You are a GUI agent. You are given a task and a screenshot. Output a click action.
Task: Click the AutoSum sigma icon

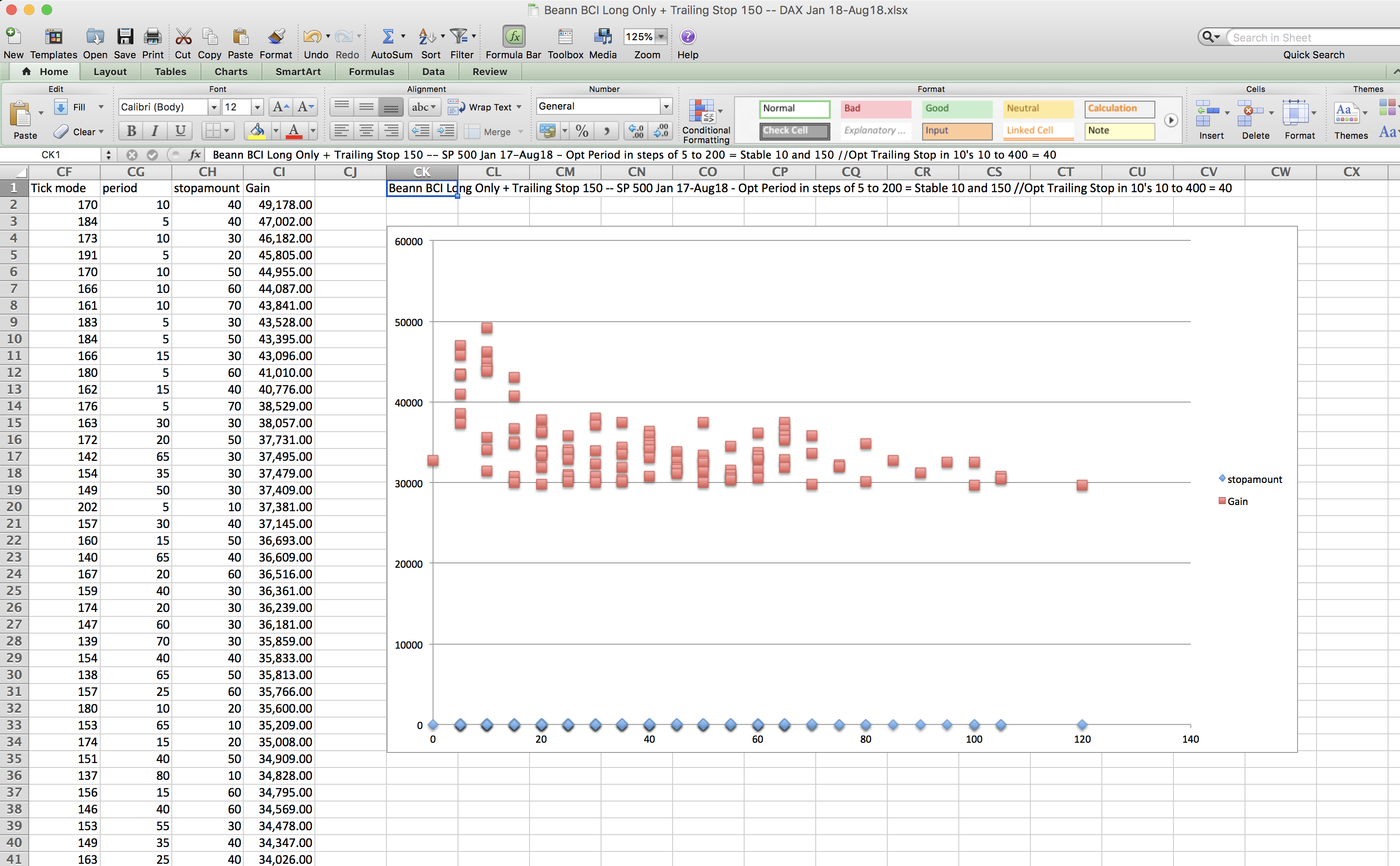[x=387, y=37]
